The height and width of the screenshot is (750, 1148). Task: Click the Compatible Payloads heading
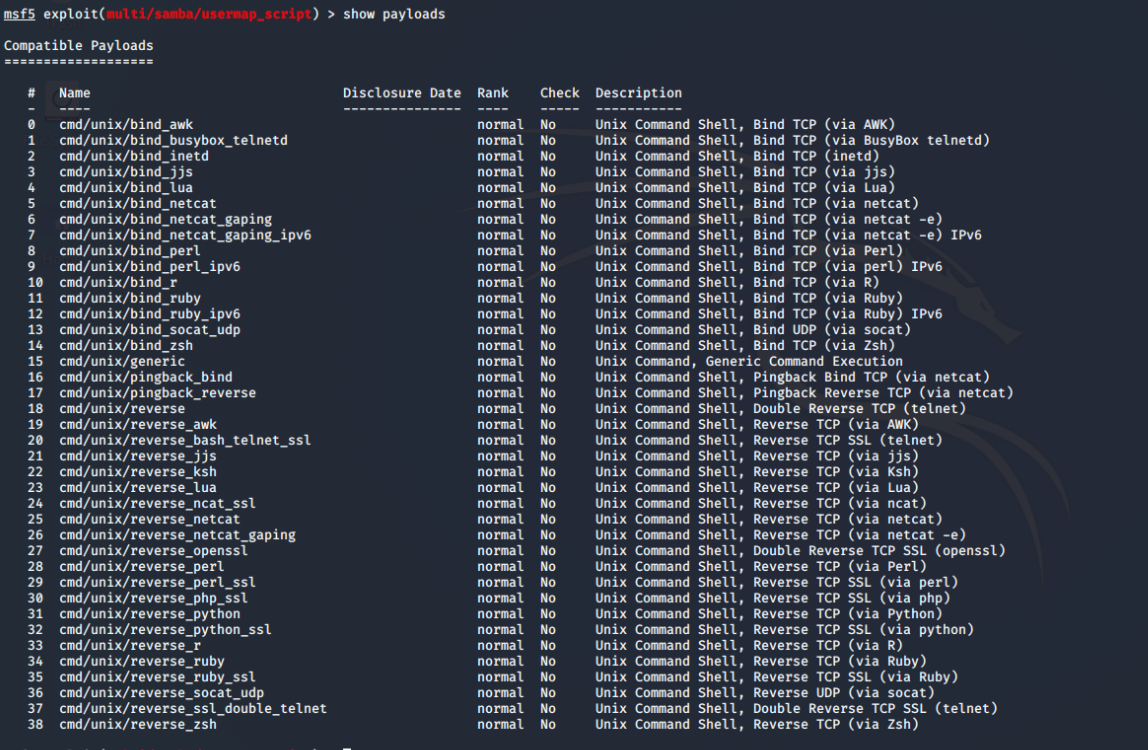[78, 45]
